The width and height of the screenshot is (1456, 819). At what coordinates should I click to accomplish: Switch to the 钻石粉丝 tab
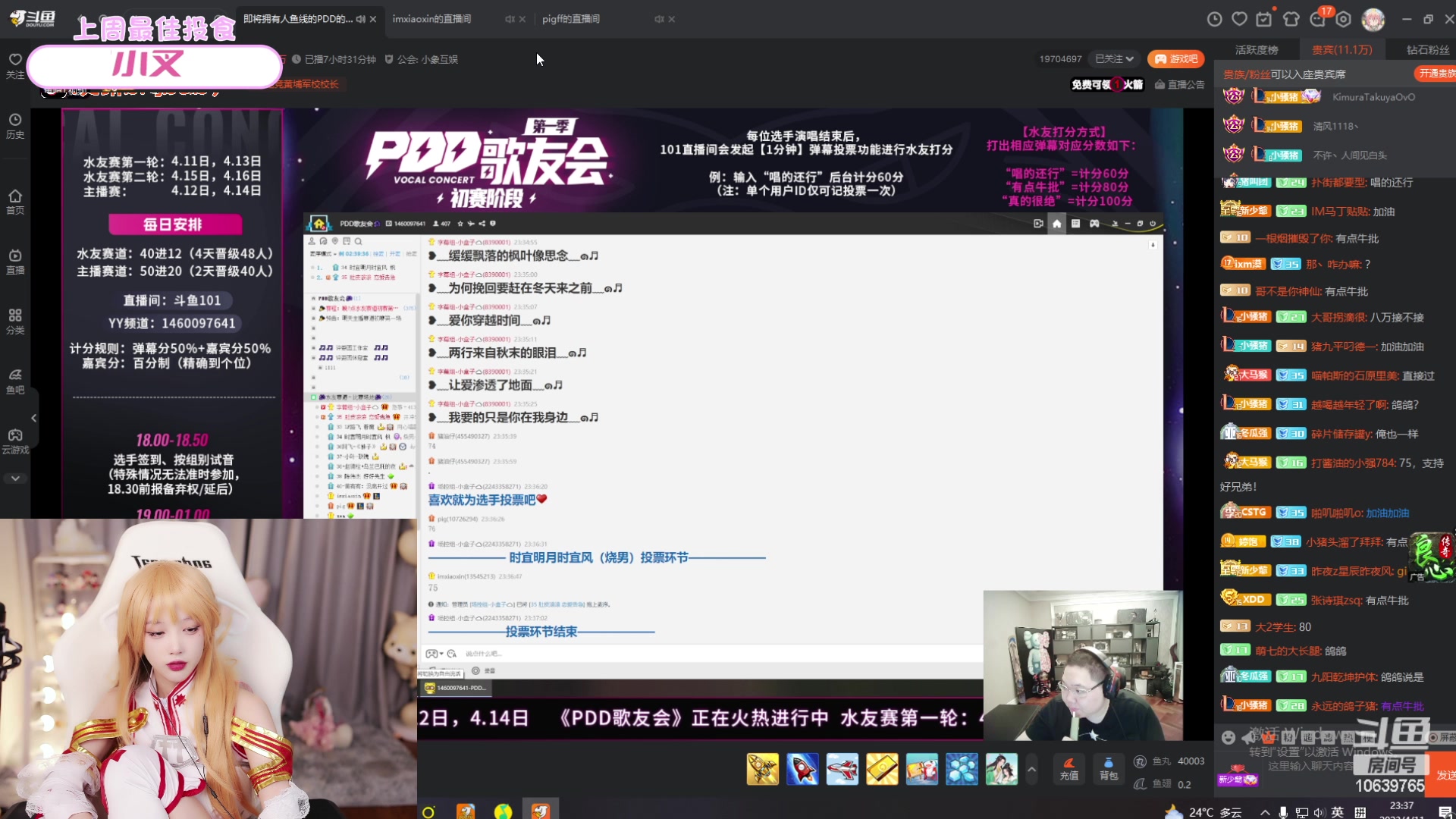point(1428,50)
